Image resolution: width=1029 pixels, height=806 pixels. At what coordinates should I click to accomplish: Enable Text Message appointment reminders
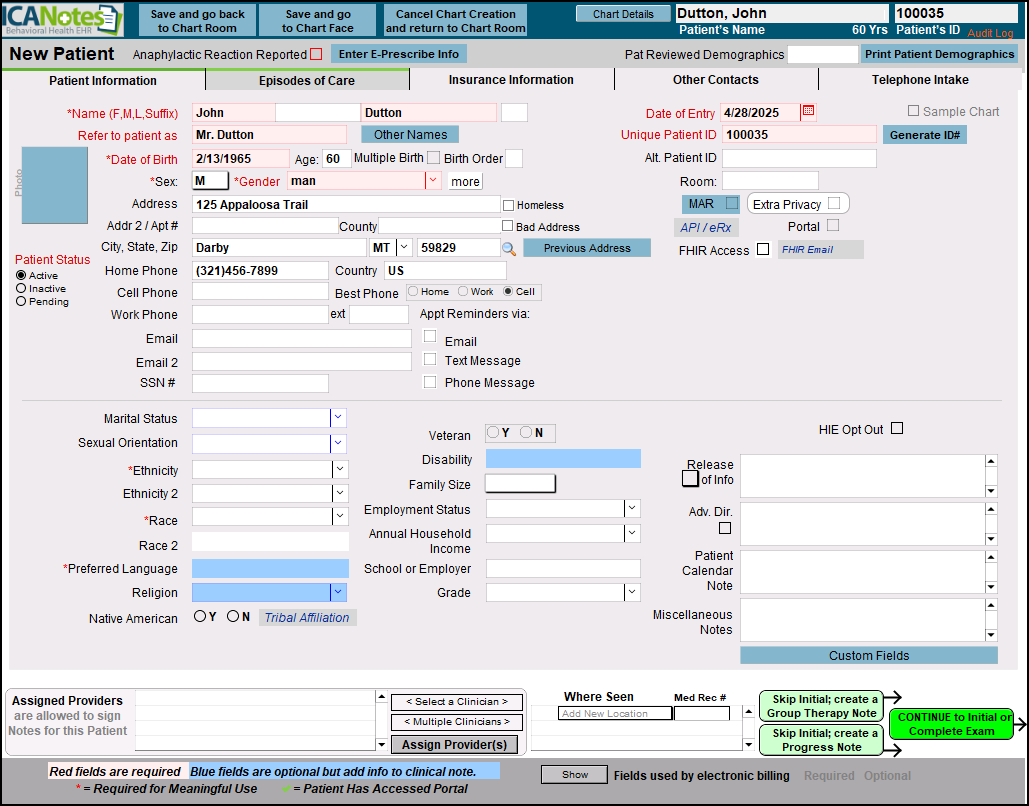click(430, 360)
